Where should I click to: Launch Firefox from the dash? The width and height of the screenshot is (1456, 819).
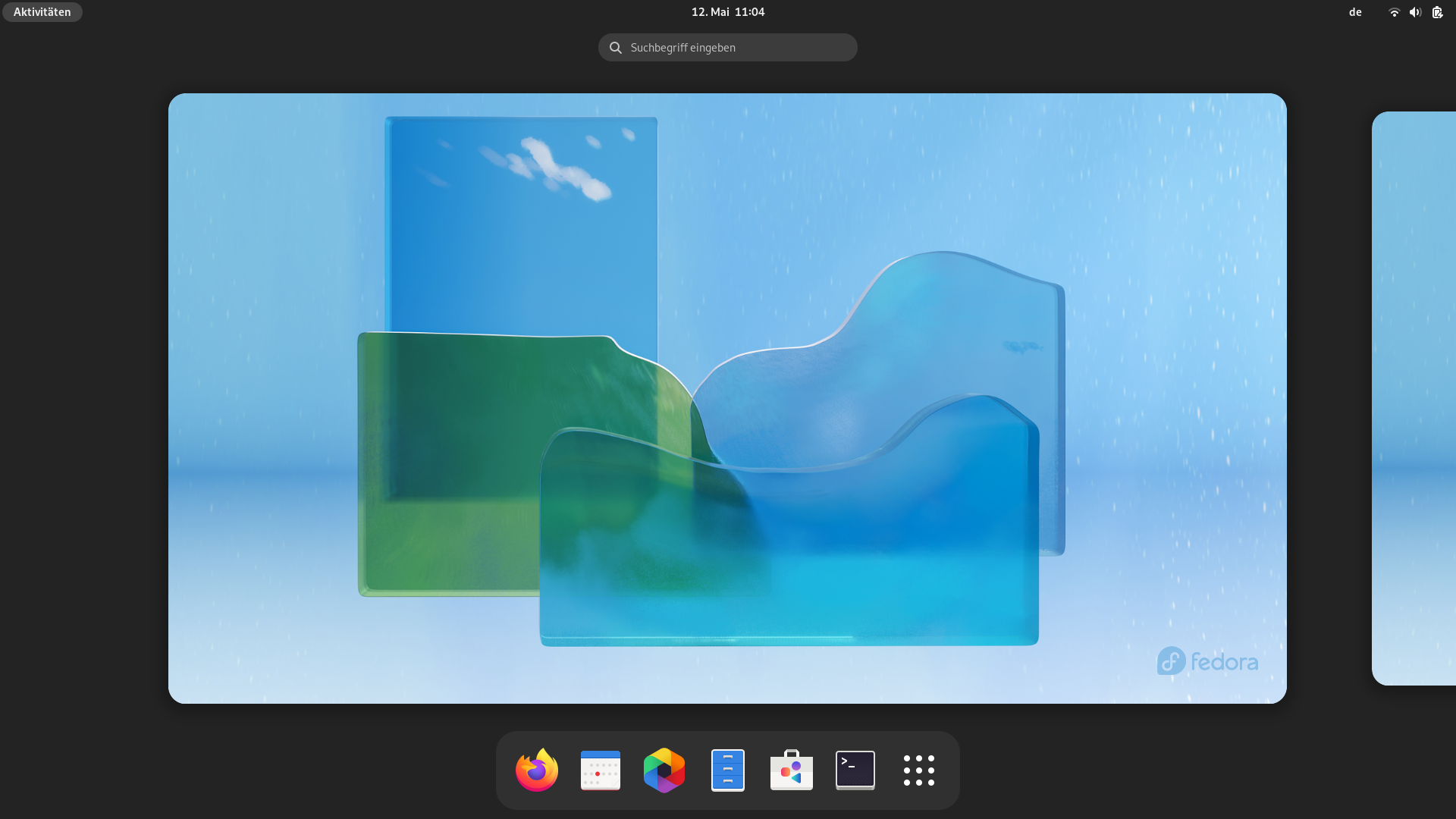pos(537,770)
